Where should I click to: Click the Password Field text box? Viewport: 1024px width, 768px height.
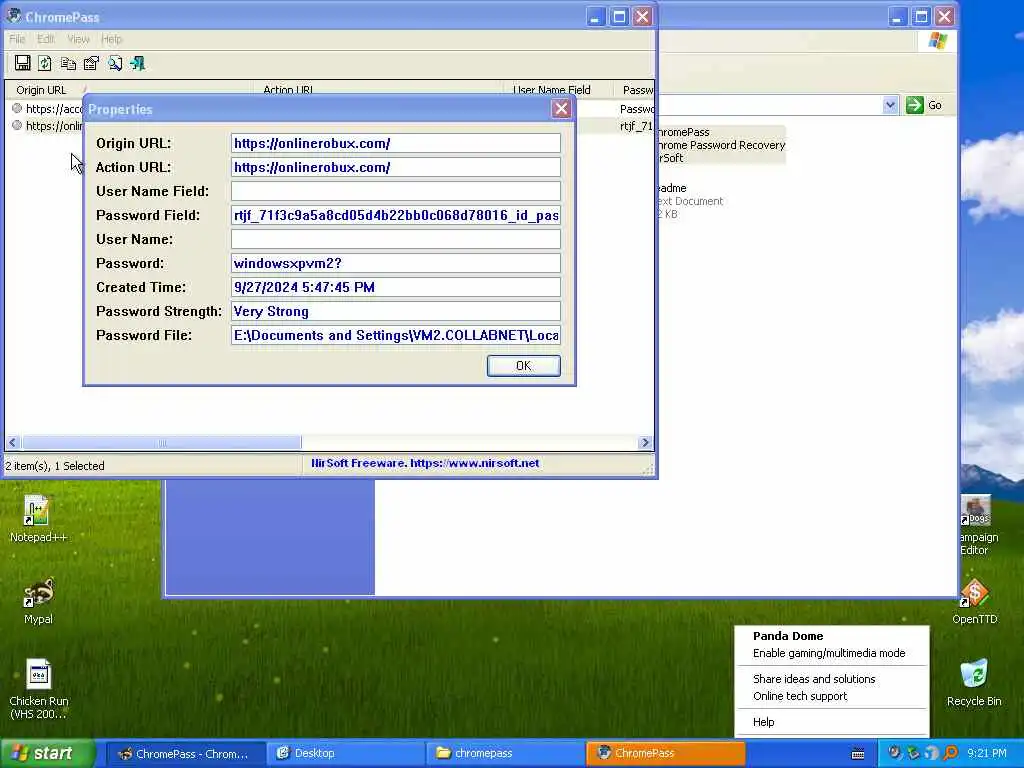[396, 216]
